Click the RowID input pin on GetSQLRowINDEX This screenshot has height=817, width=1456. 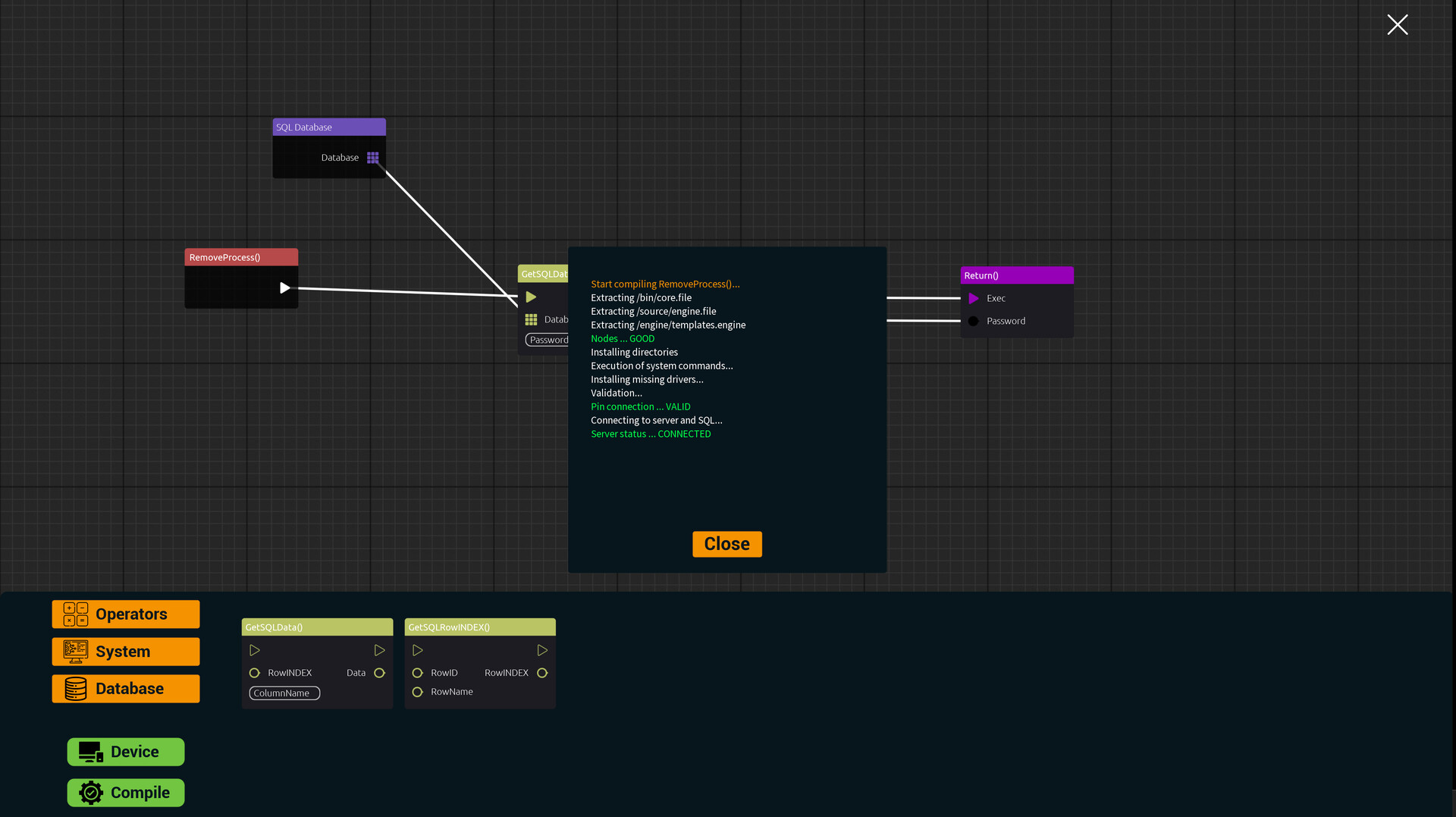coord(417,672)
